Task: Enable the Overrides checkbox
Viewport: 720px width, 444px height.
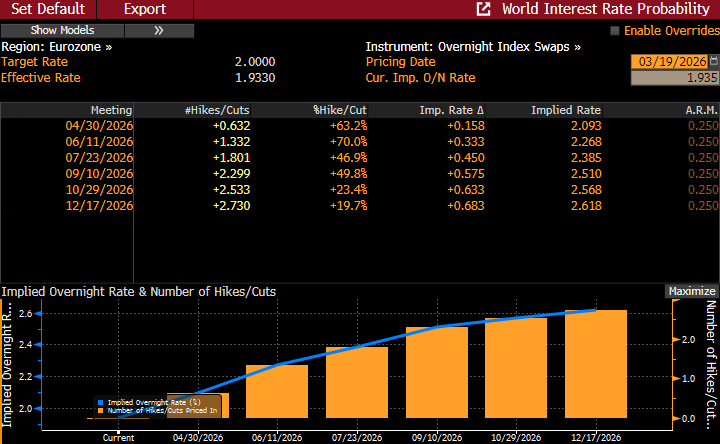Action: pyautogui.click(x=615, y=31)
